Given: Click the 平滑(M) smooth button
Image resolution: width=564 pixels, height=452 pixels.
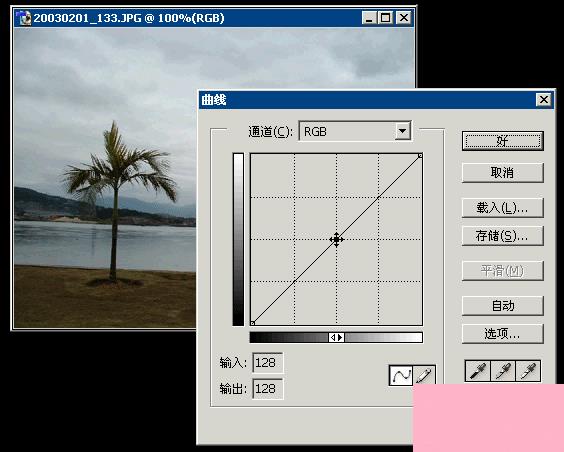Looking at the screenshot, I should (502, 271).
